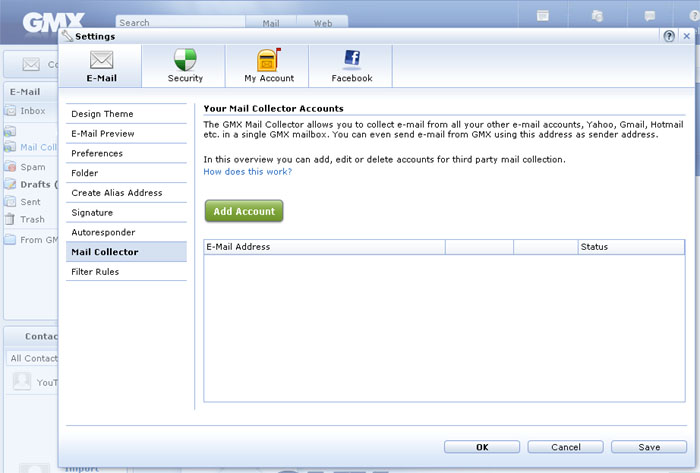Switch to the Security settings tab
The height and width of the screenshot is (473, 700).
pos(185,66)
